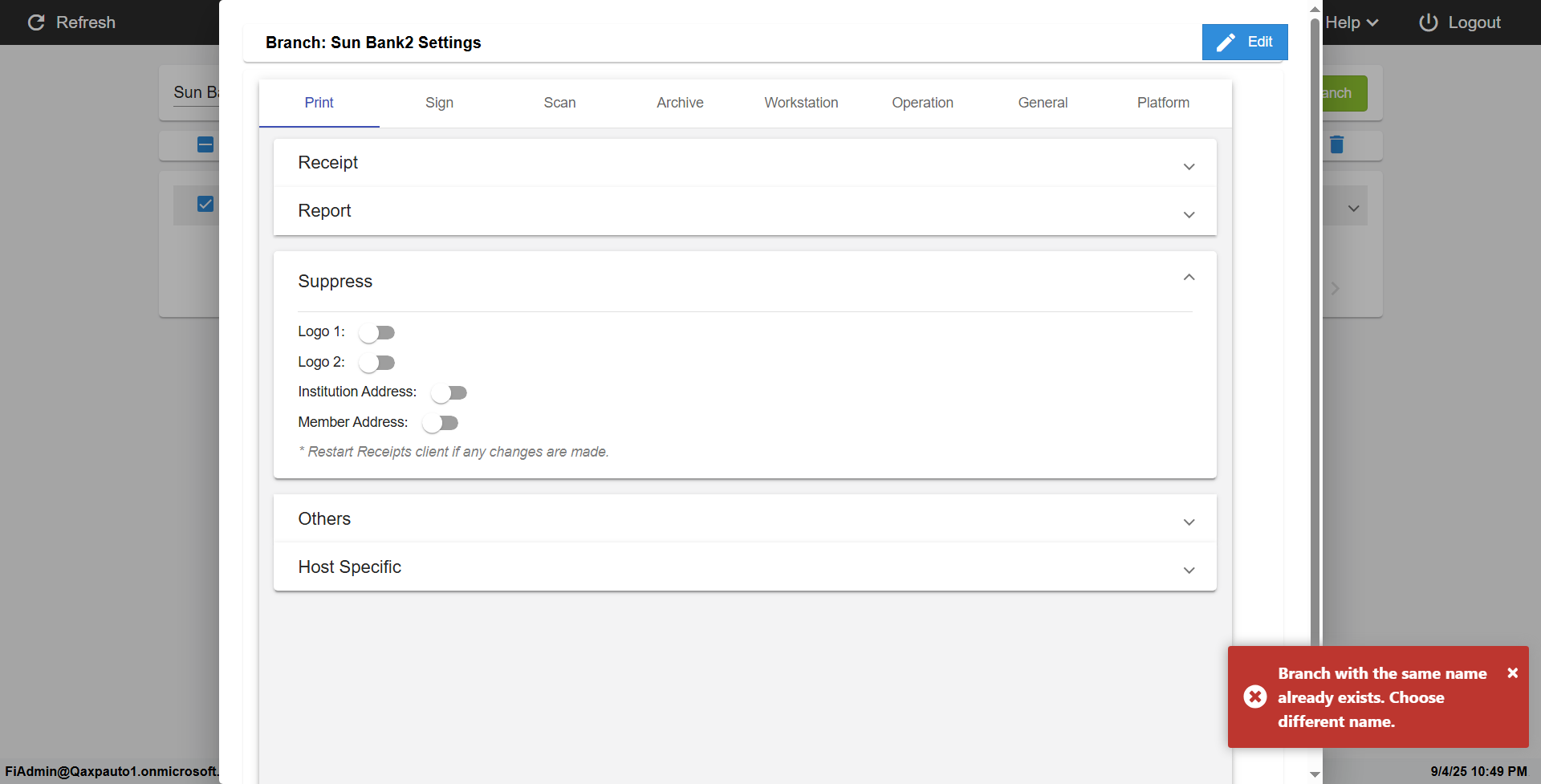The image size is (1541, 784).
Task: Open the Help menu
Action: point(1351,22)
